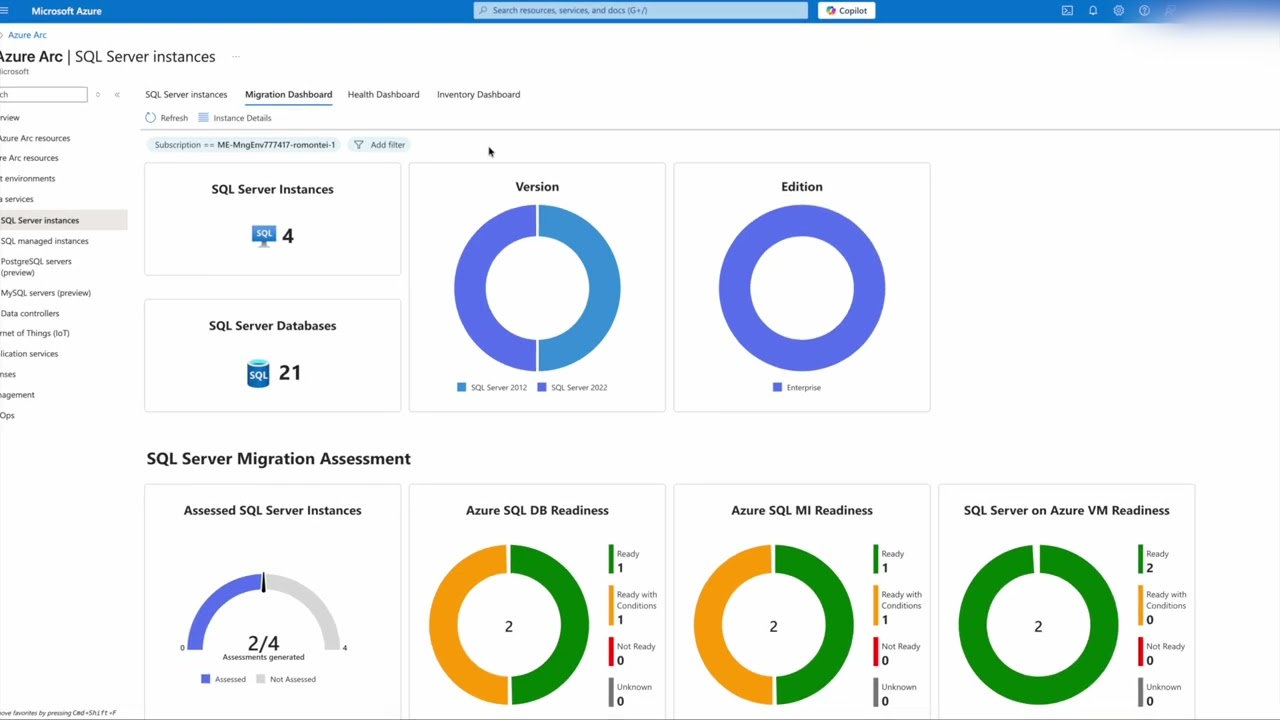Click the Add filter button

pyautogui.click(x=379, y=145)
